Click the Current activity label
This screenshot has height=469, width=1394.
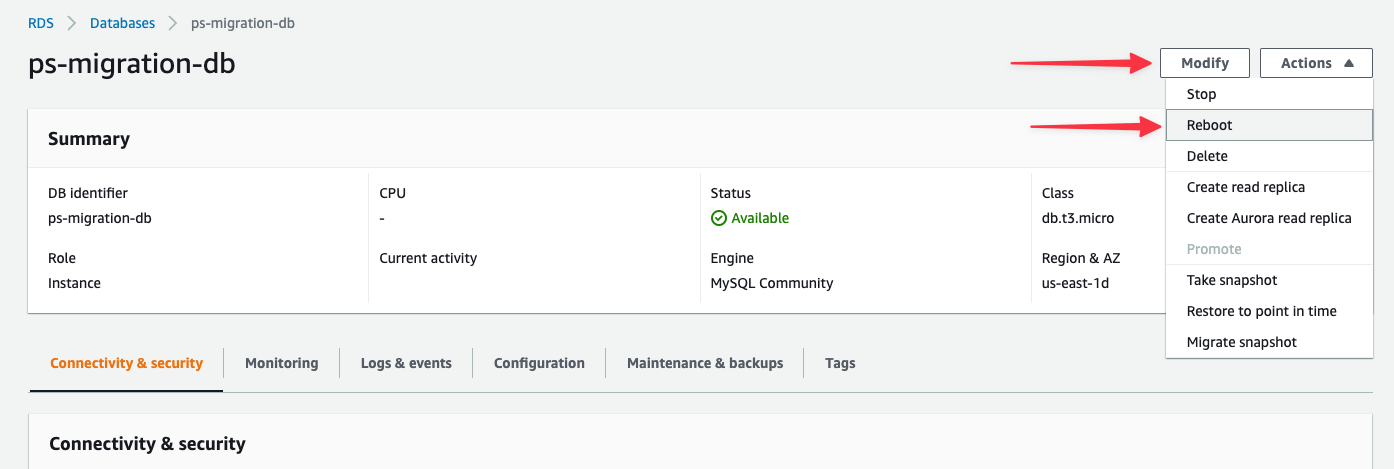pyautogui.click(x=428, y=258)
